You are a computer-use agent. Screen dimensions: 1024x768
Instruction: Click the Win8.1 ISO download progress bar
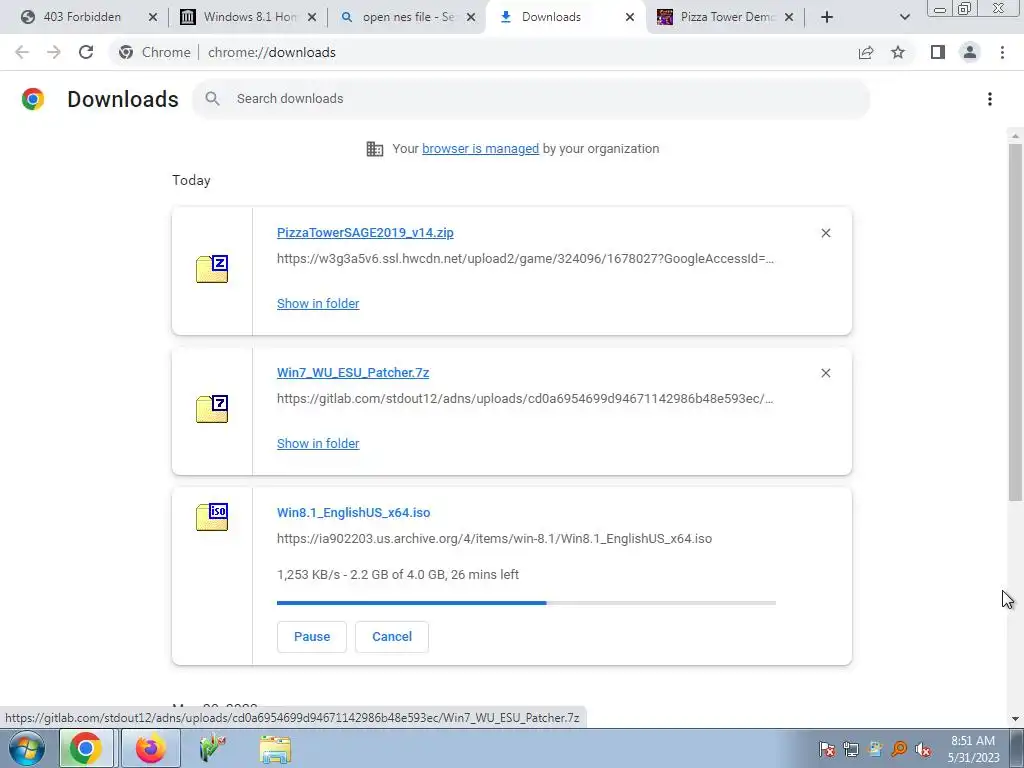(526, 603)
